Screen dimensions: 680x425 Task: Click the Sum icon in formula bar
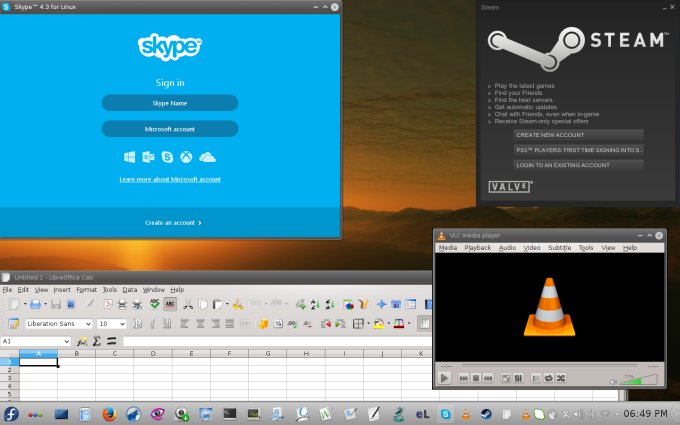(97, 341)
